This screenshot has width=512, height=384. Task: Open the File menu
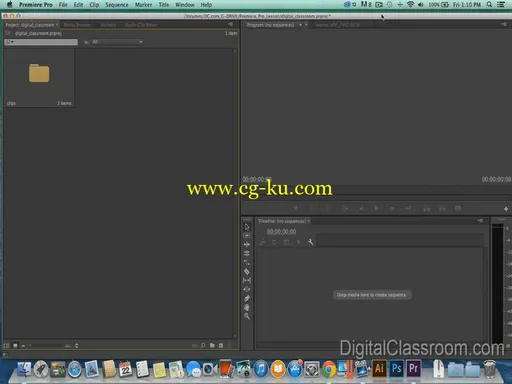click(x=63, y=5)
